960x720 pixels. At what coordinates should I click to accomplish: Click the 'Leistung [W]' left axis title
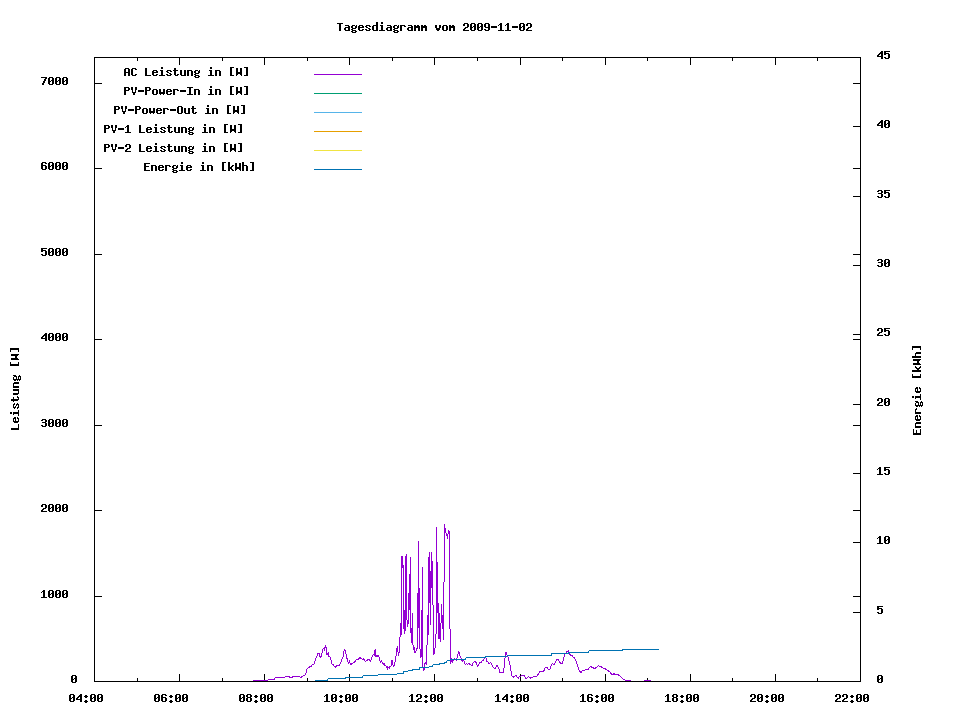(x=15, y=388)
